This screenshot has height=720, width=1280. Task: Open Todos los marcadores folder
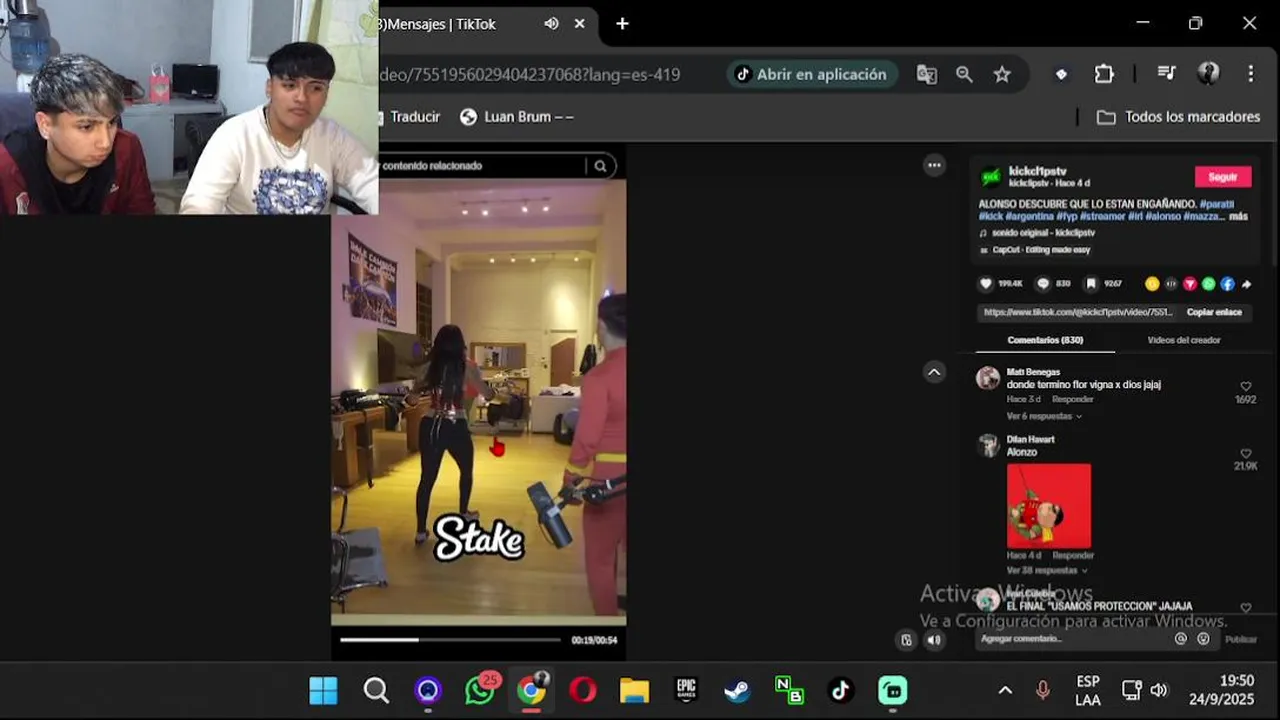1178,117
